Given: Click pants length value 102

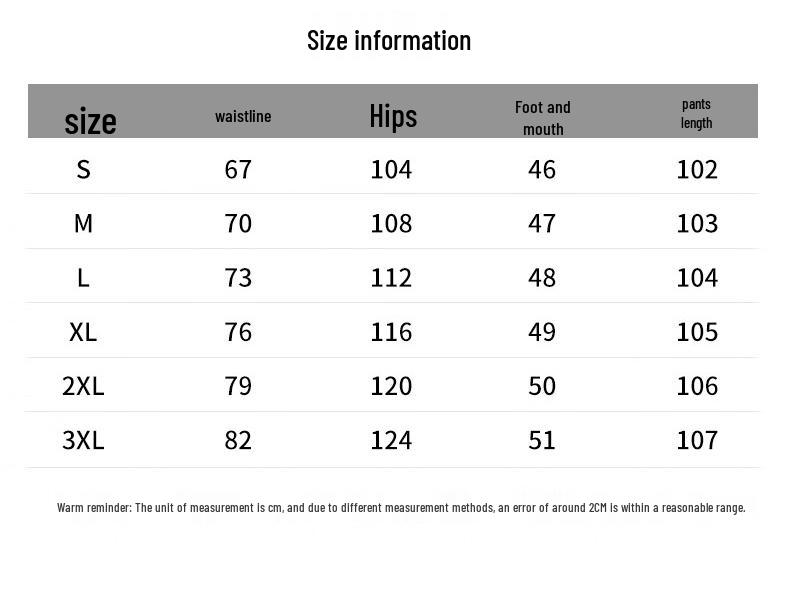Looking at the screenshot, I should (x=697, y=169).
